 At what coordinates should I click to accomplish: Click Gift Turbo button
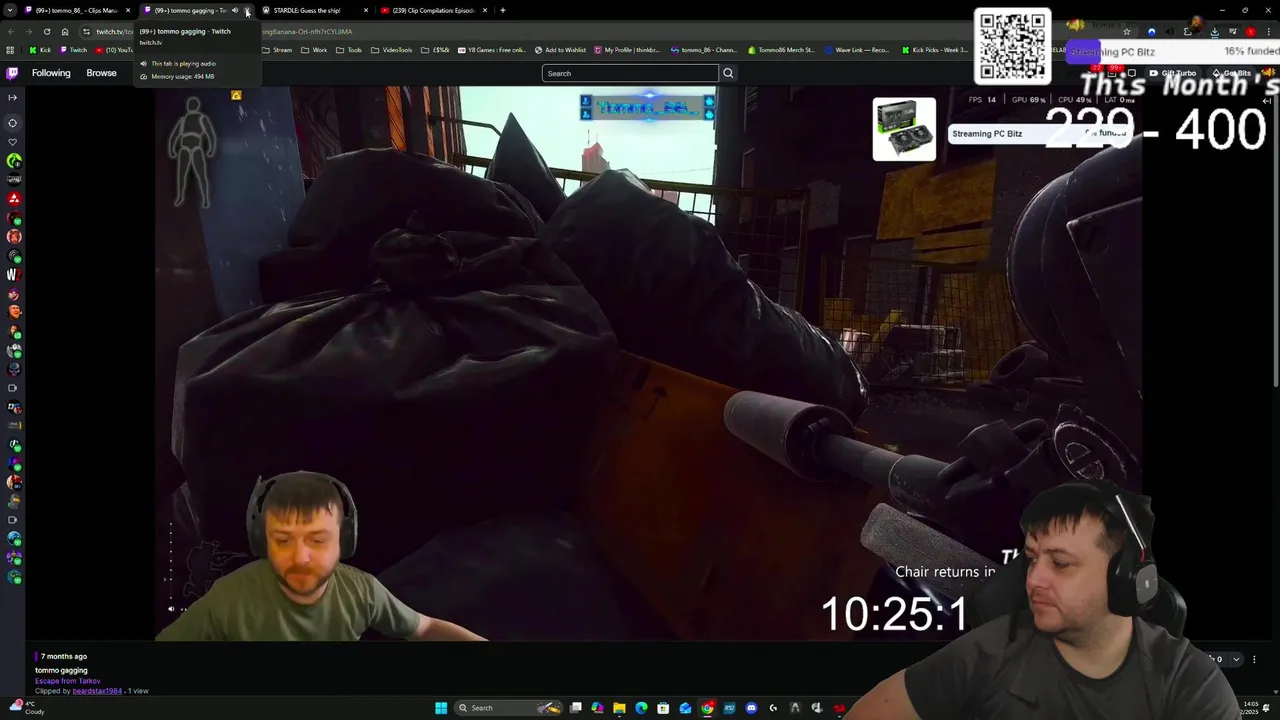tap(1173, 73)
